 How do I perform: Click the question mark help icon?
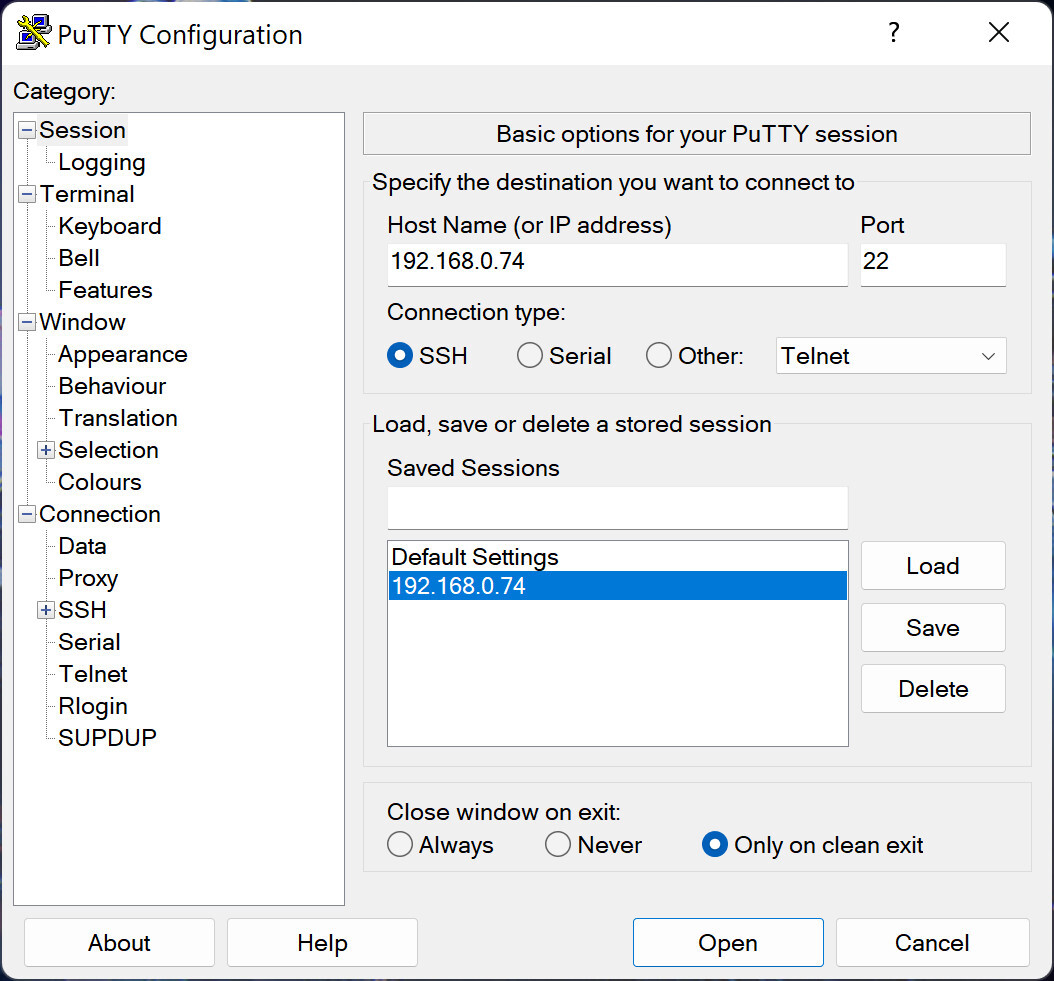click(x=894, y=33)
